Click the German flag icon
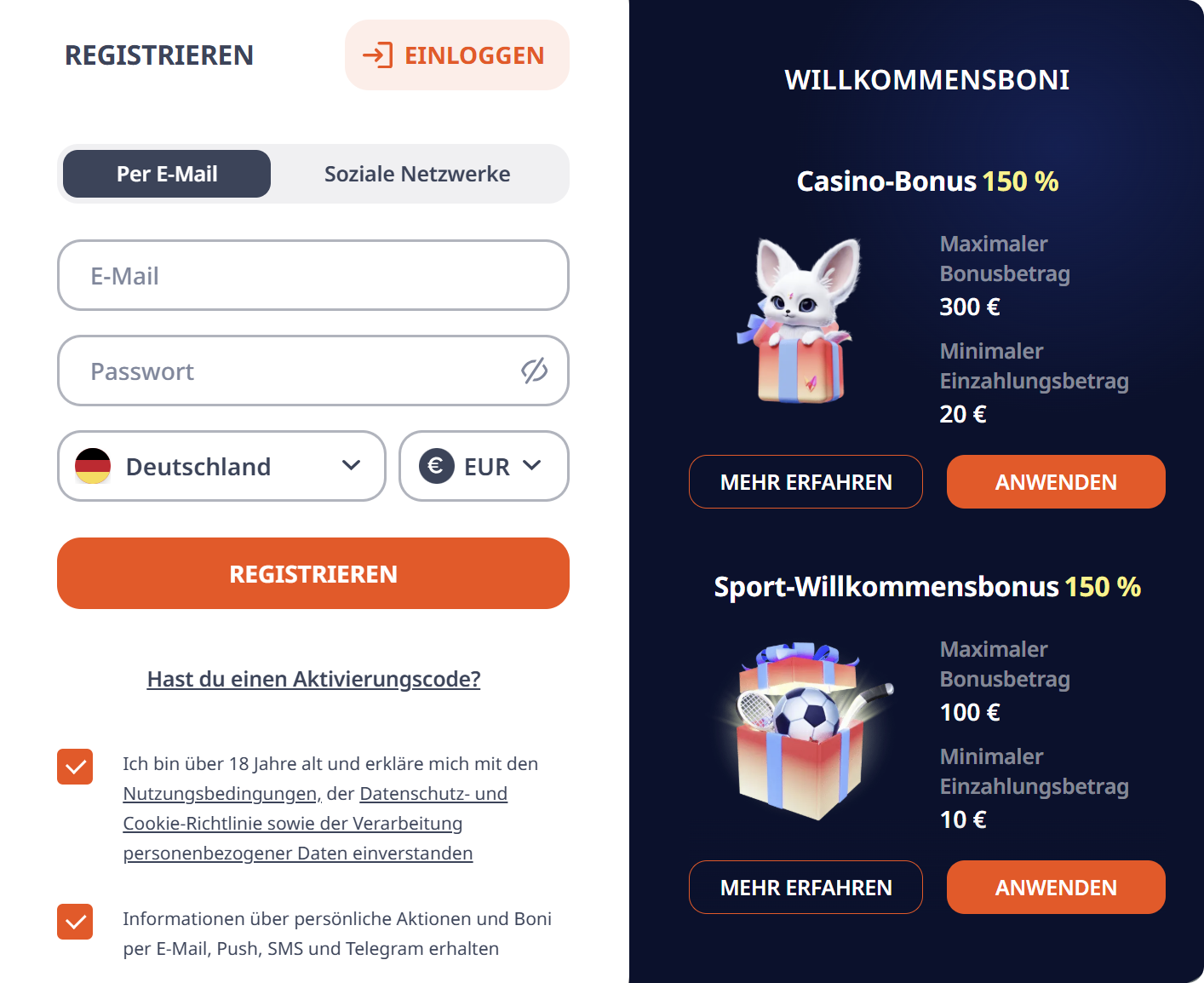Viewport: 1204px width, 983px height. click(94, 466)
